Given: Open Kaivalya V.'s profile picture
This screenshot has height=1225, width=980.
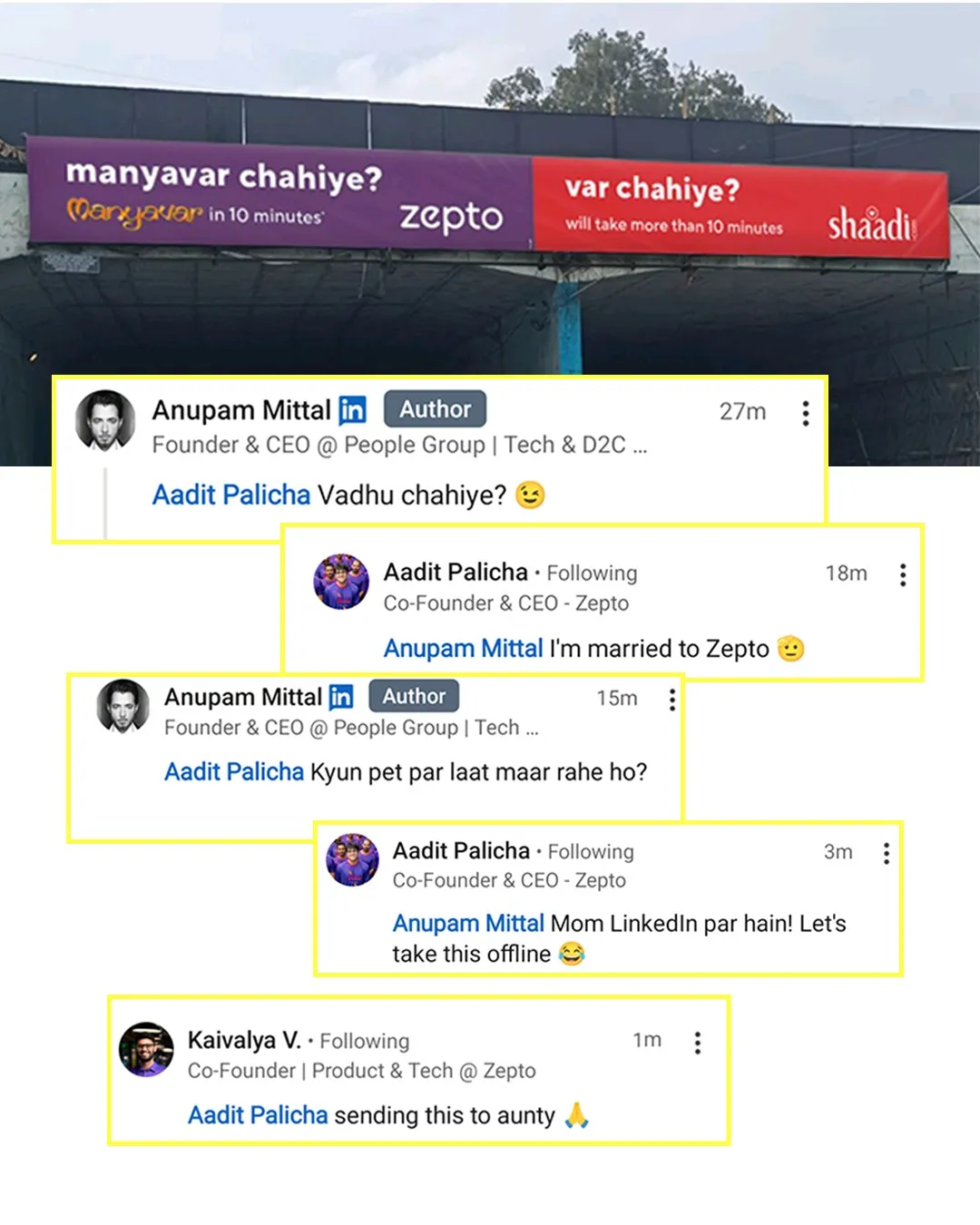Looking at the screenshot, I should point(146,1049).
